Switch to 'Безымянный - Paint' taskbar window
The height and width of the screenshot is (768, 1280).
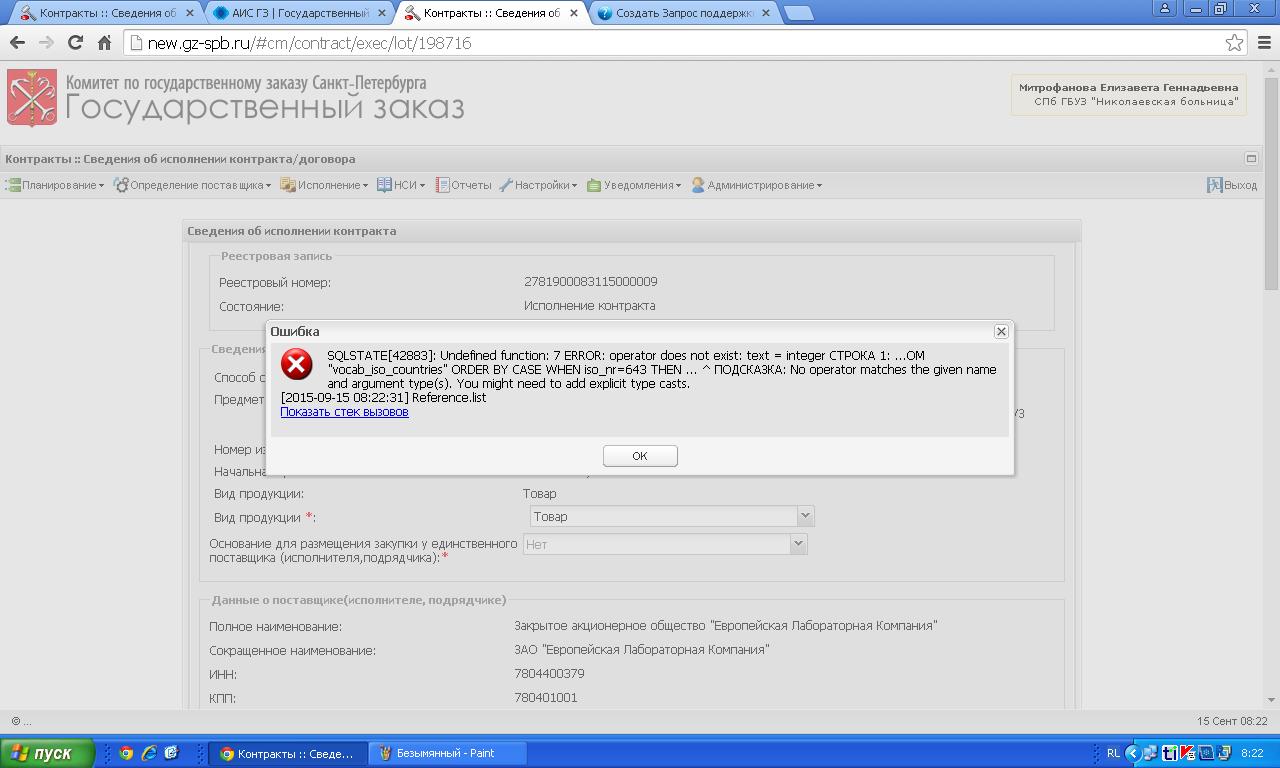click(x=445, y=753)
